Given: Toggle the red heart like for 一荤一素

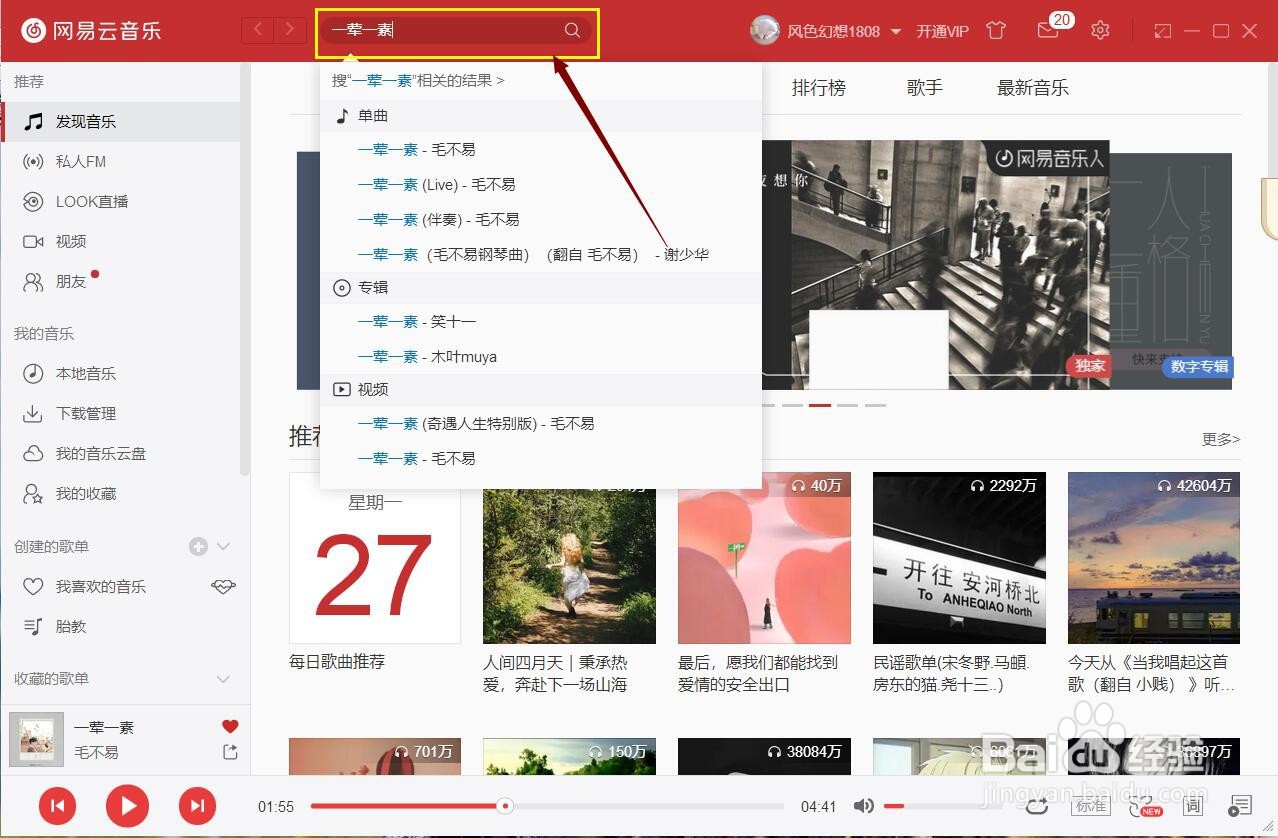Looking at the screenshot, I should (x=230, y=726).
